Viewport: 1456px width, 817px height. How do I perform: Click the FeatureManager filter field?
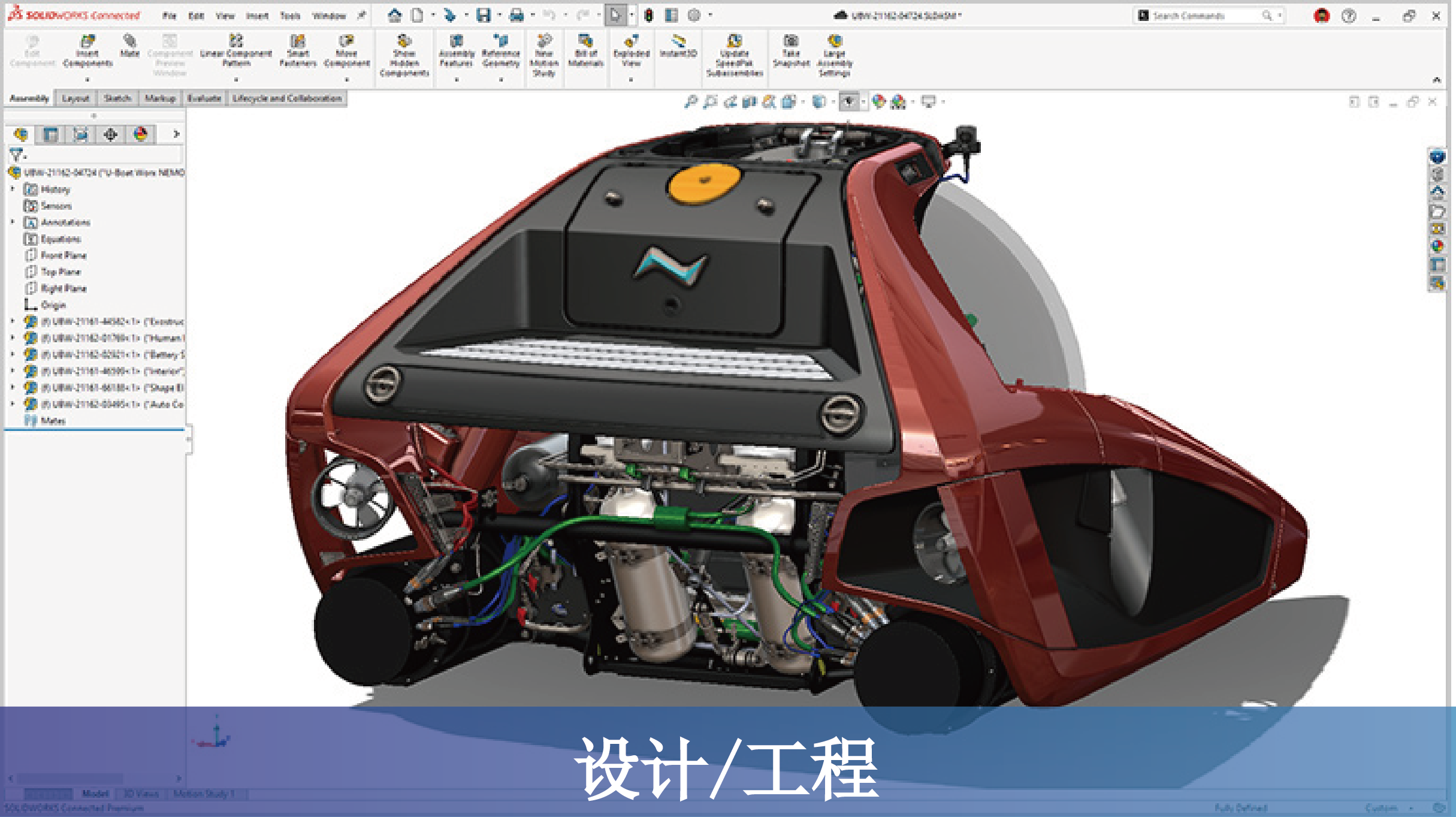[x=96, y=155]
